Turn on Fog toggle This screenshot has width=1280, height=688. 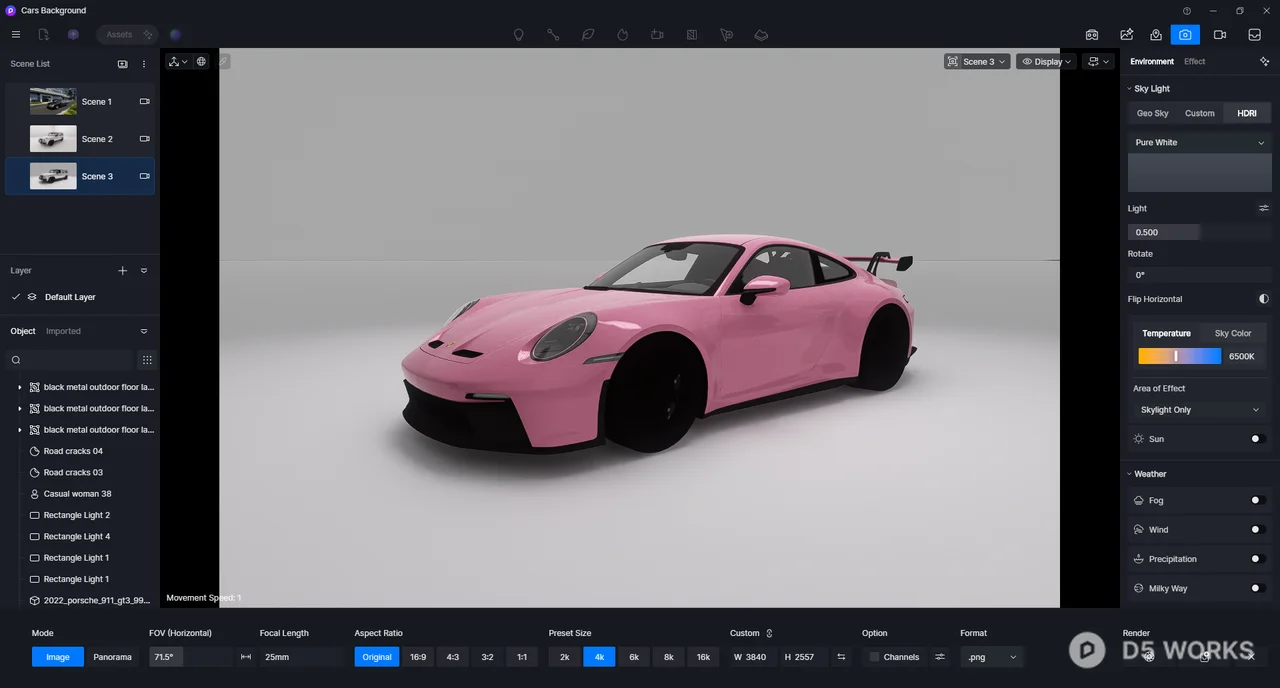[1258, 500]
